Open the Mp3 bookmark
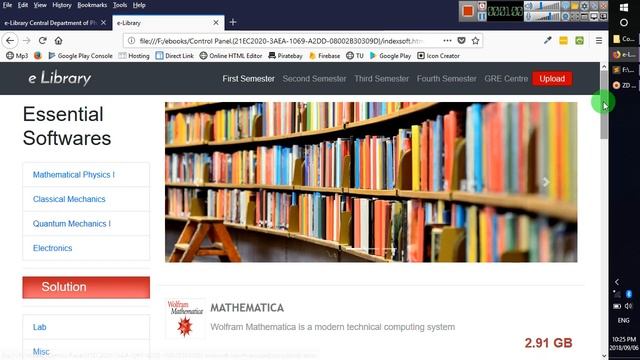640x360 pixels. click(x=17, y=56)
